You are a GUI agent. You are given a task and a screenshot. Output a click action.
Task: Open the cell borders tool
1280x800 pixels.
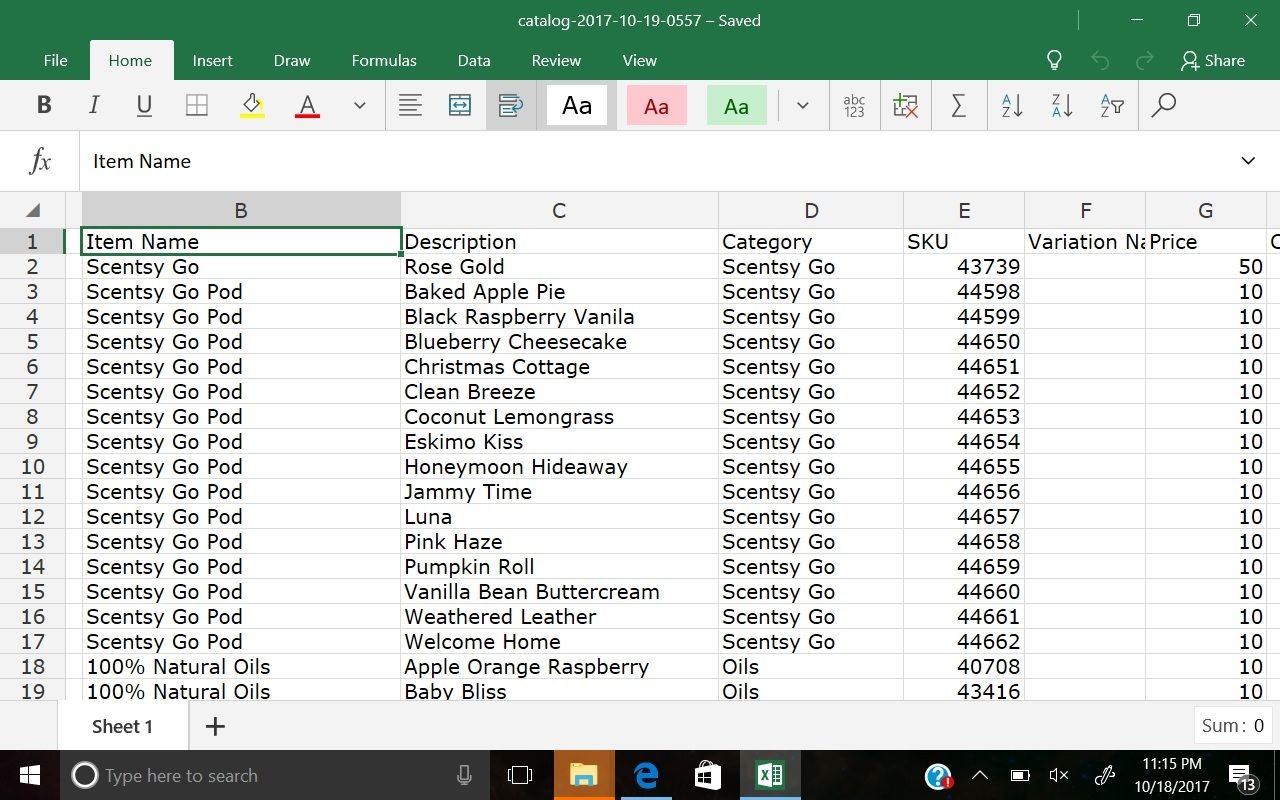pos(197,106)
